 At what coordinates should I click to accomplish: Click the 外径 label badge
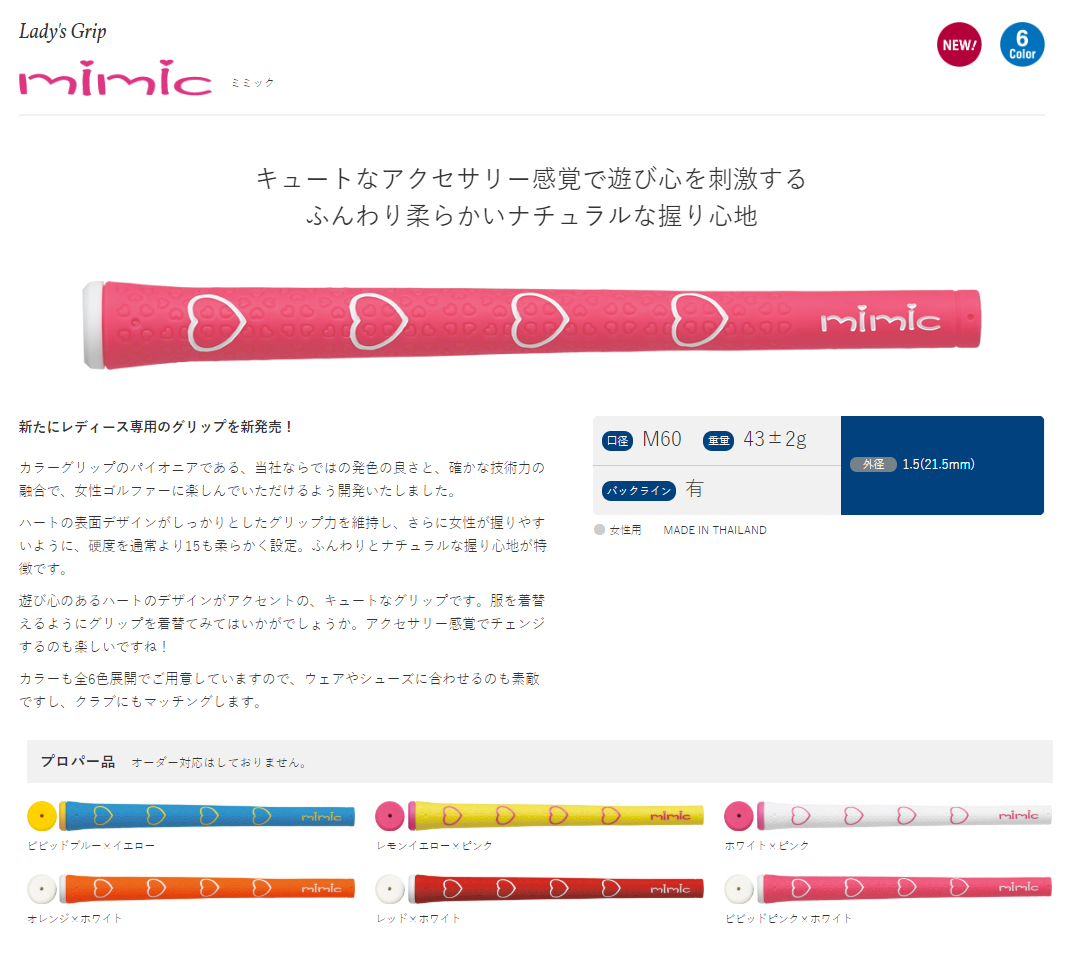point(873,464)
